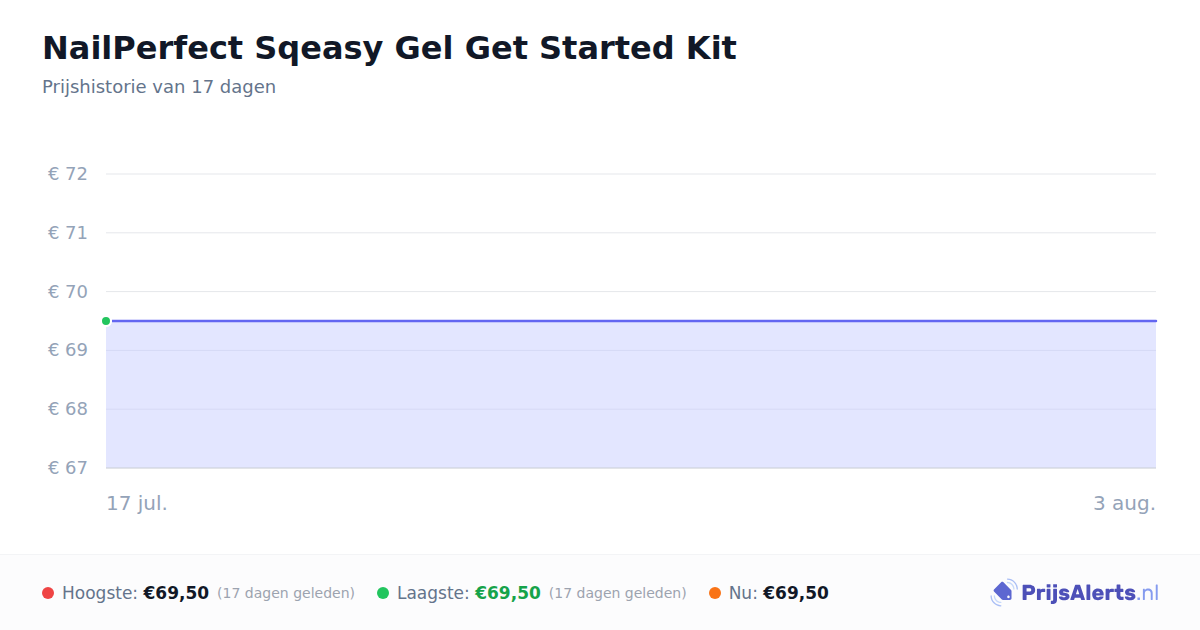The height and width of the screenshot is (630, 1200).
Task: Click the Prijshistorie van 17 dagen subtitle
Action: (159, 87)
